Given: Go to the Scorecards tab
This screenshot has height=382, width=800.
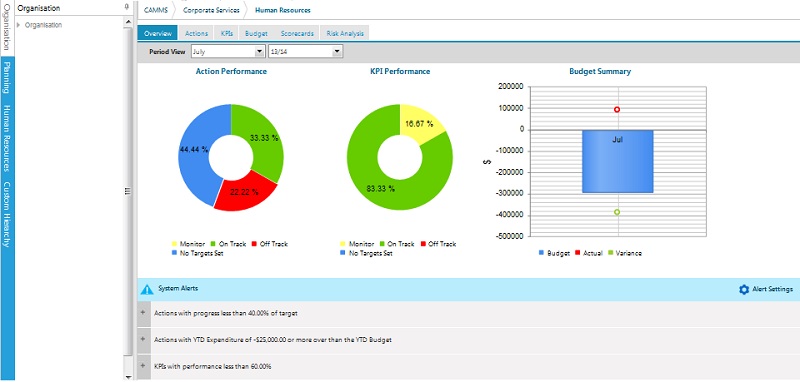Looking at the screenshot, I should pos(297,33).
